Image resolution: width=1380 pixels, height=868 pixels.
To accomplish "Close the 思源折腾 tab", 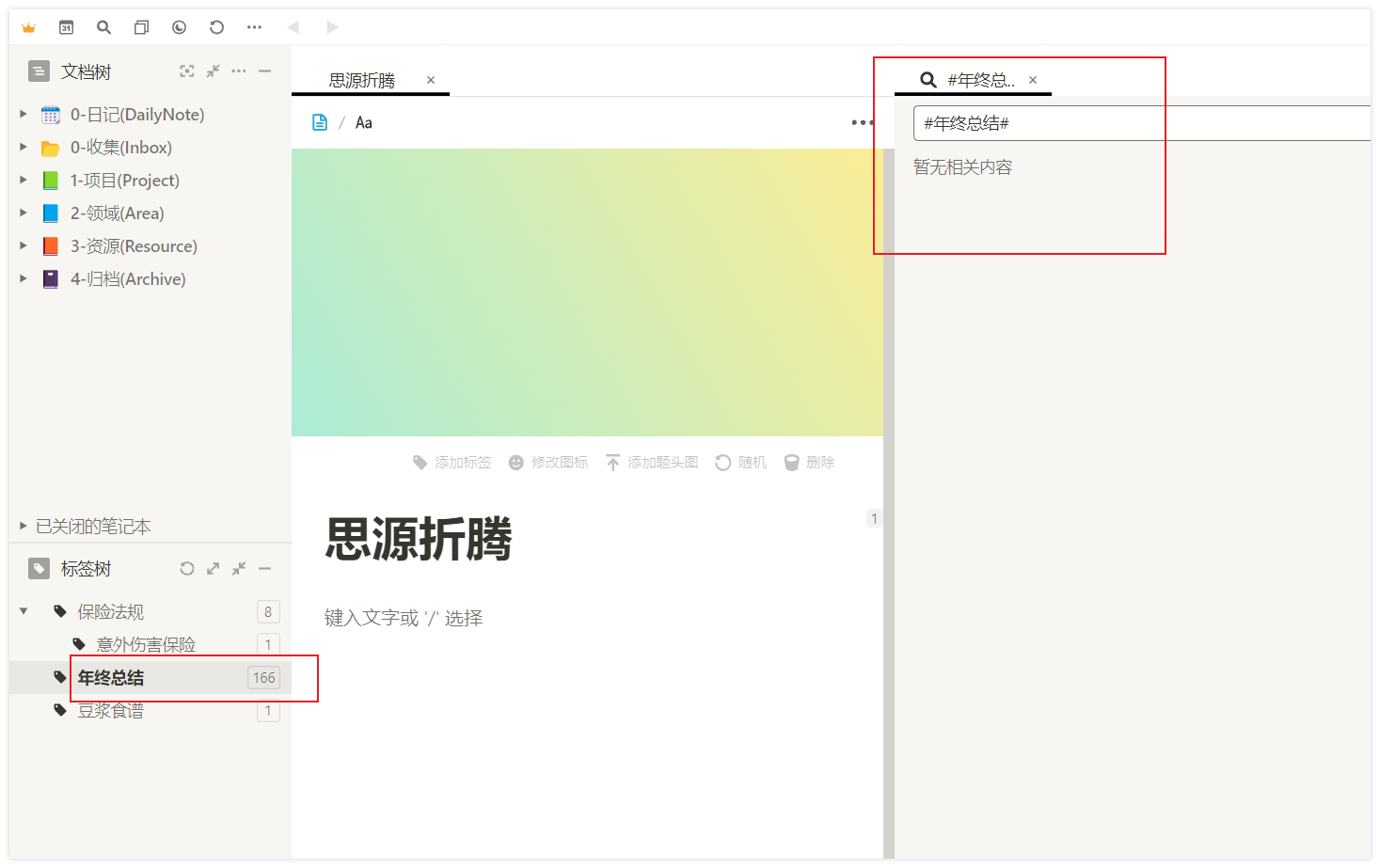I will [431, 80].
